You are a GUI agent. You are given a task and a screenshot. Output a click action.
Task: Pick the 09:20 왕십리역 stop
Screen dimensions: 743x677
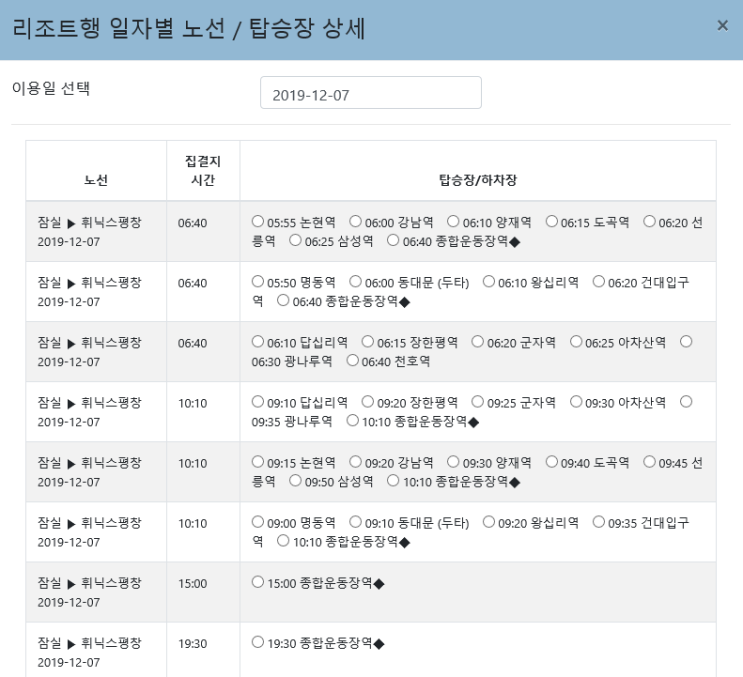(489, 522)
